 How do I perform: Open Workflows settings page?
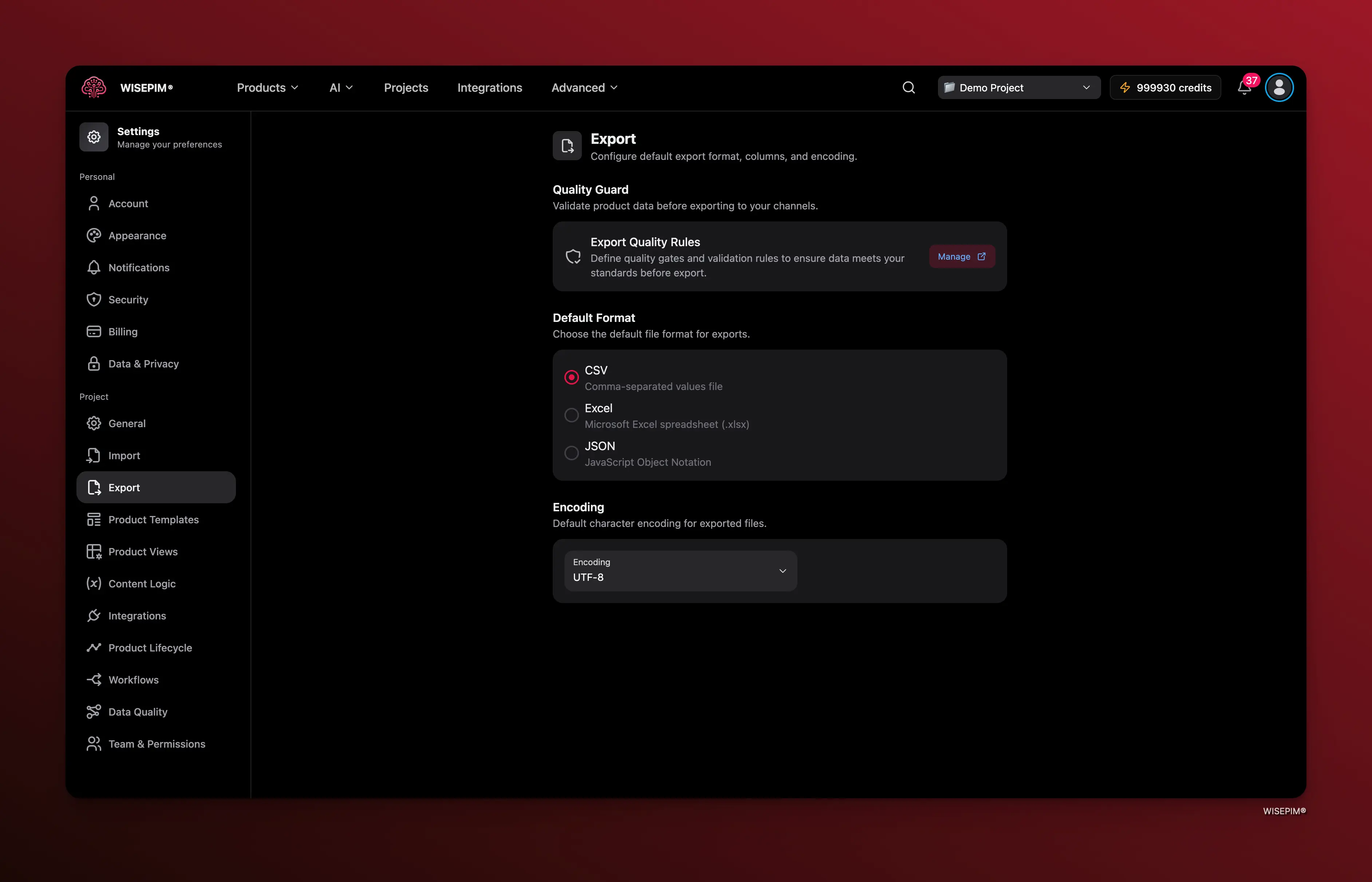point(133,680)
